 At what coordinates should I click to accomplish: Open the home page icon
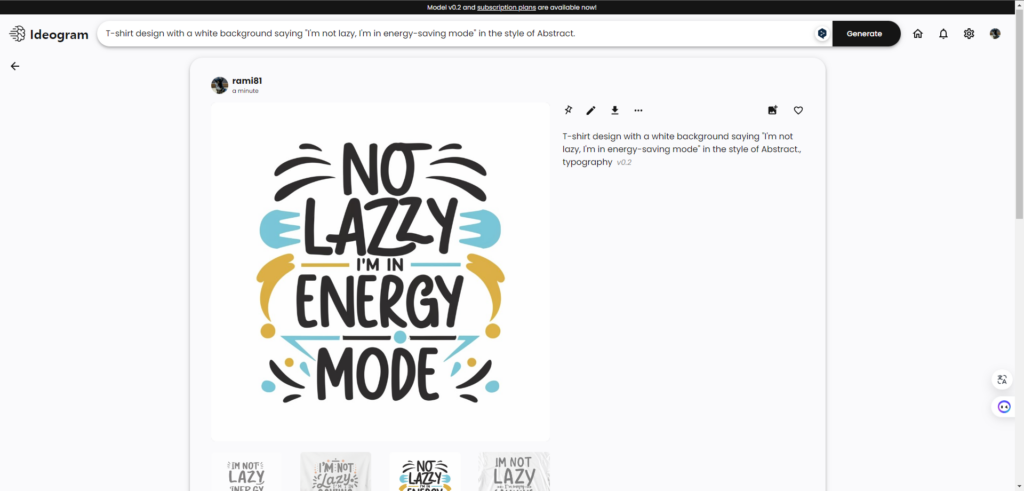[918, 34]
